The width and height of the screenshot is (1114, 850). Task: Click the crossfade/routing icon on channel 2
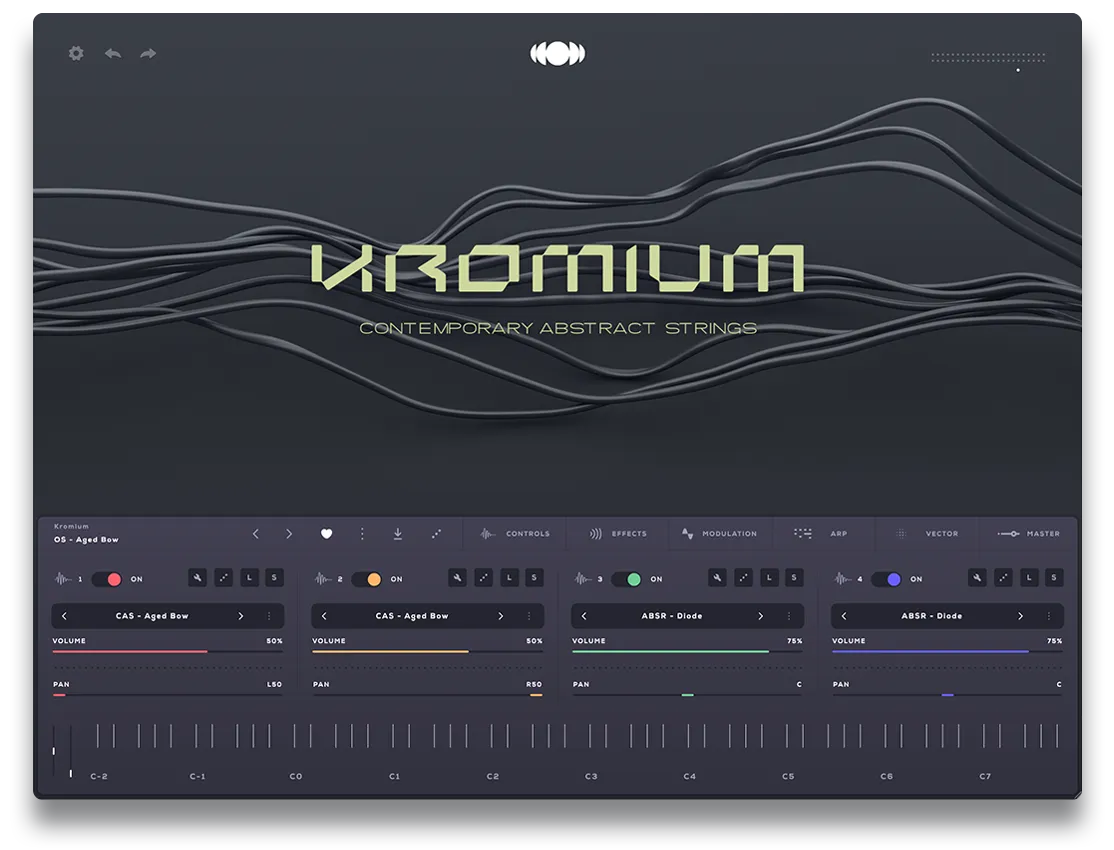click(483, 577)
